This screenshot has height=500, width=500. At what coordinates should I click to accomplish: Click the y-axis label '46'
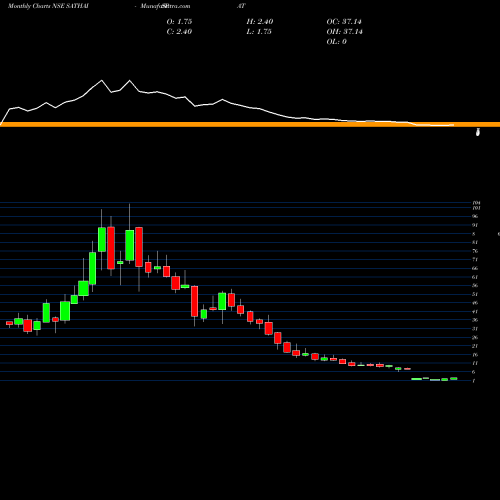click(x=475, y=303)
